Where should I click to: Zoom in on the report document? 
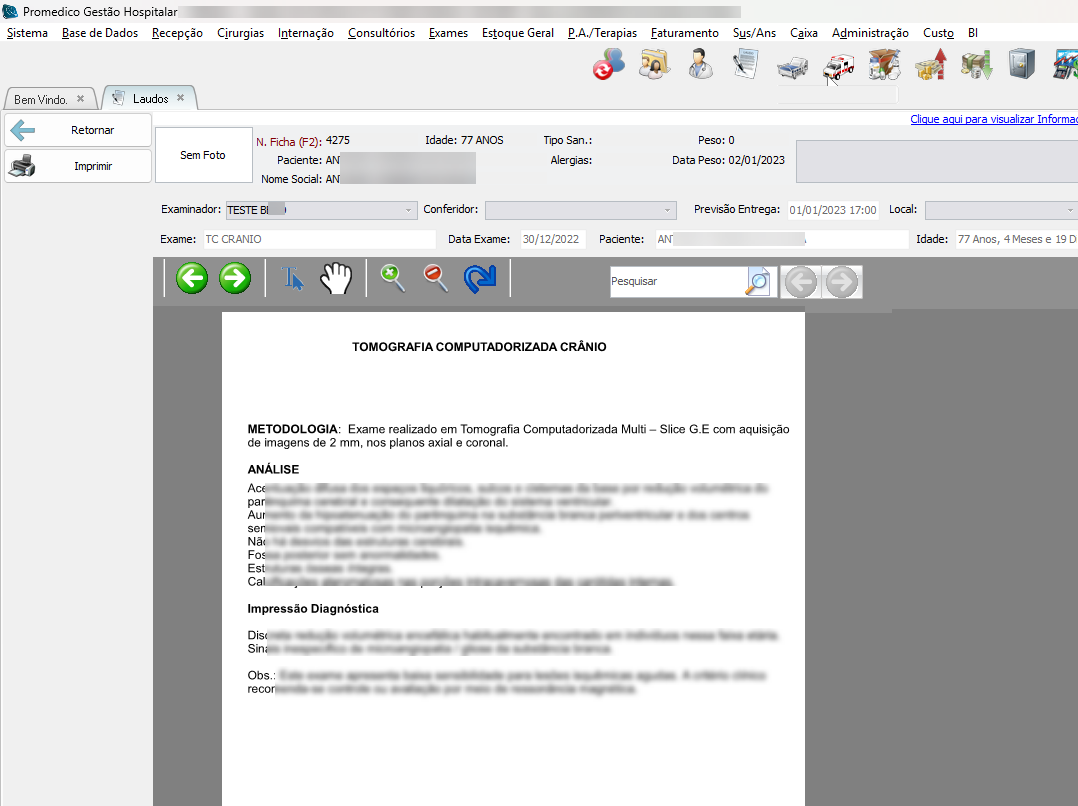pos(393,279)
